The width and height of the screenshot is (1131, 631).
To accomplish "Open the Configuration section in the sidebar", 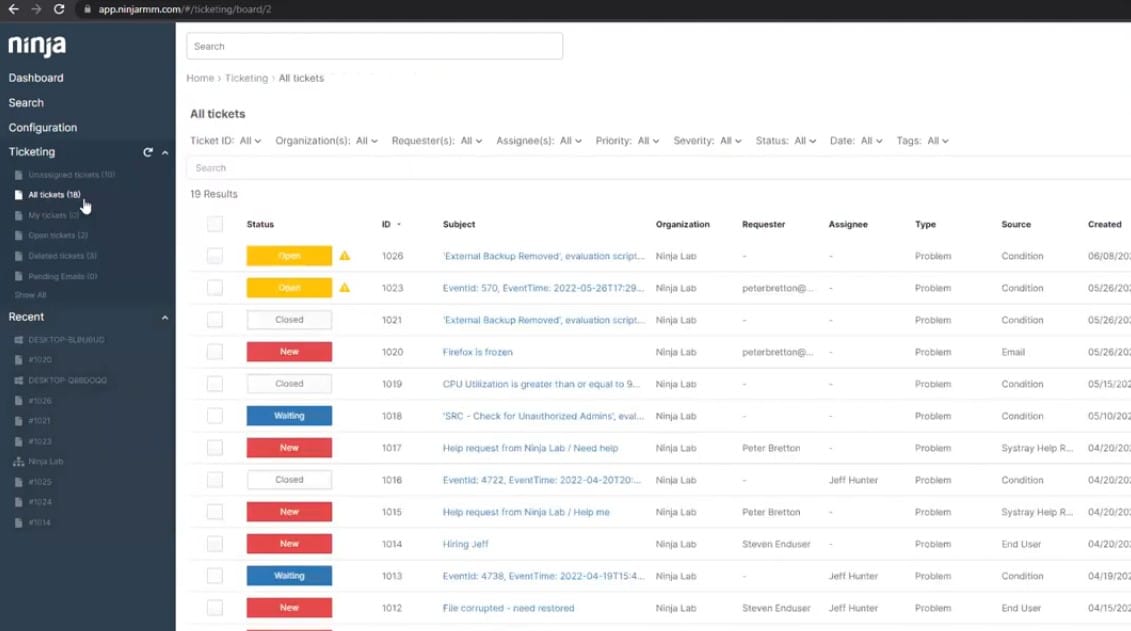I will [x=43, y=127].
